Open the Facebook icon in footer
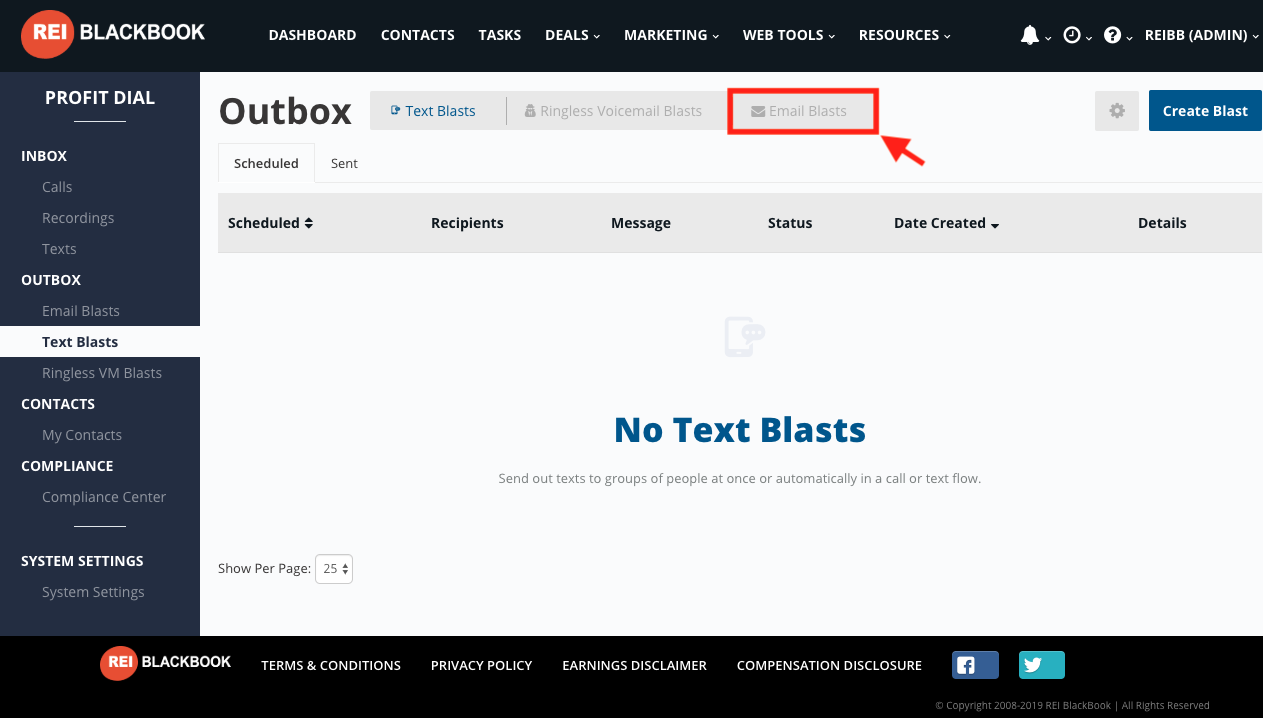 (x=975, y=665)
